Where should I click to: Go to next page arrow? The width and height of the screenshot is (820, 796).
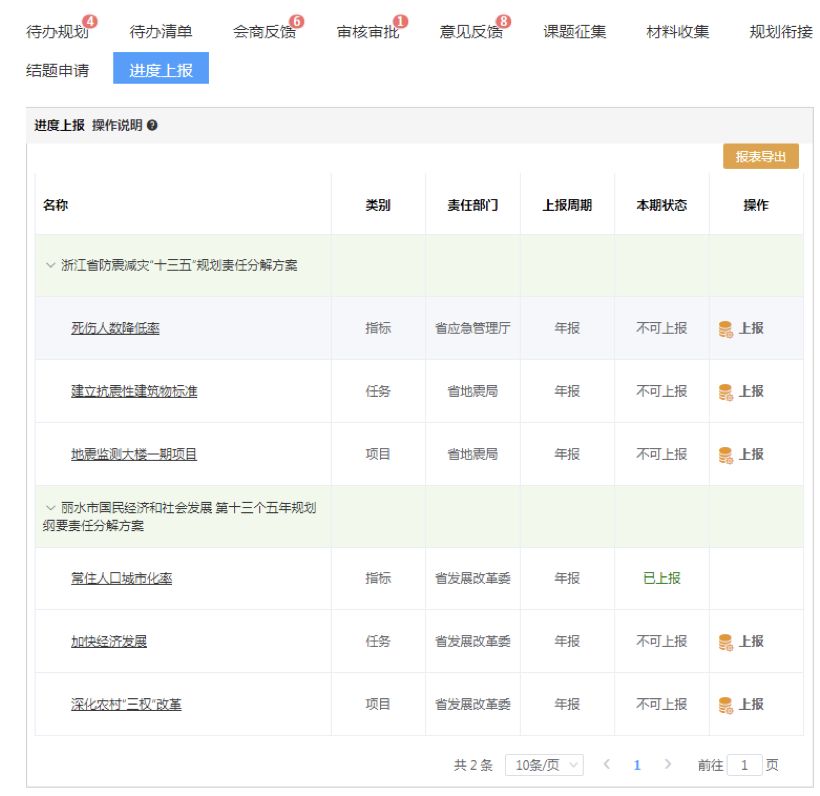pyautogui.click(x=668, y=765)
